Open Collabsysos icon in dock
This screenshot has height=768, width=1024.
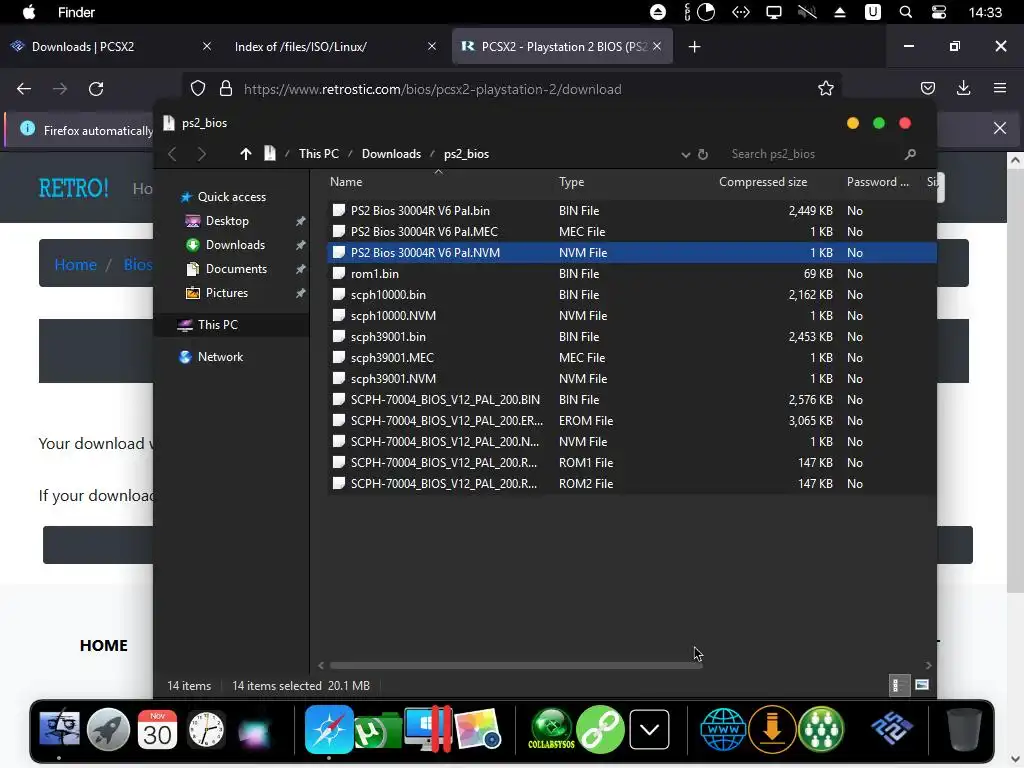pos(551,729)
